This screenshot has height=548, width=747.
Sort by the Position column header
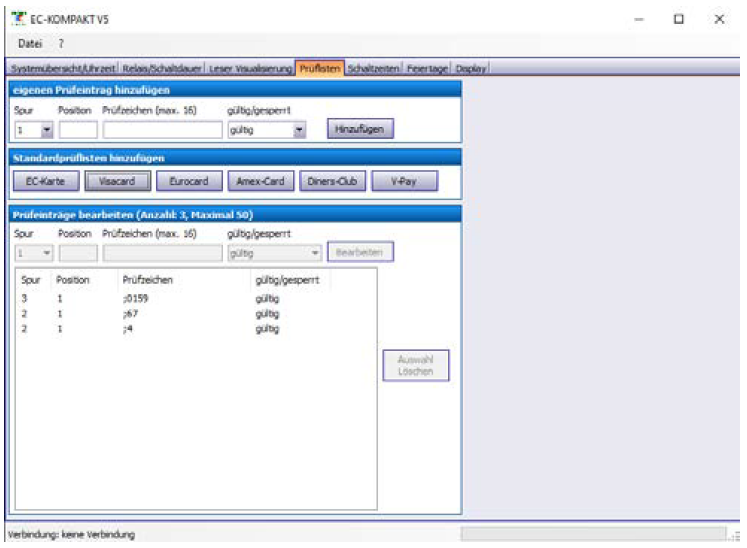click(73, 280)
